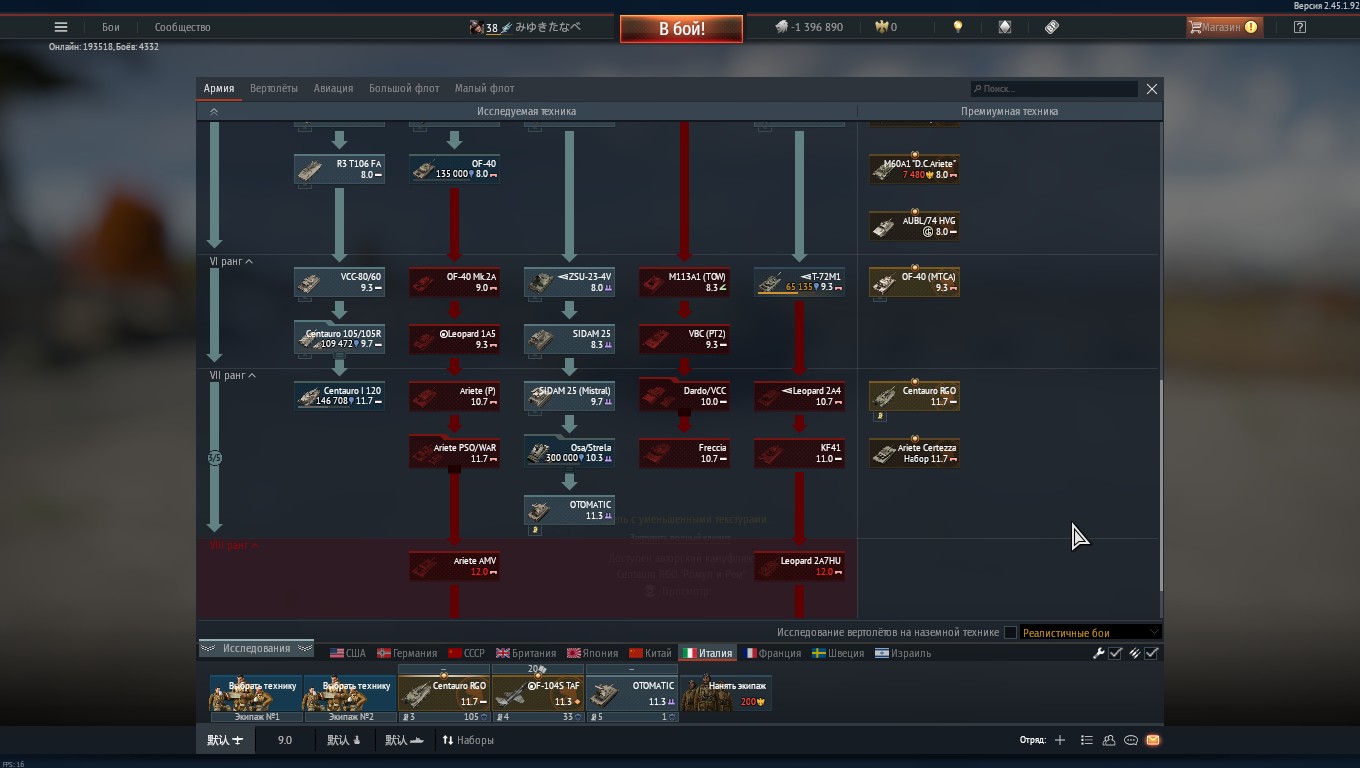Image resolution: width=1360 pixels, height=768 pixels.
Task: Select the ZSU-23-4V vehicle
Action: 569,282
